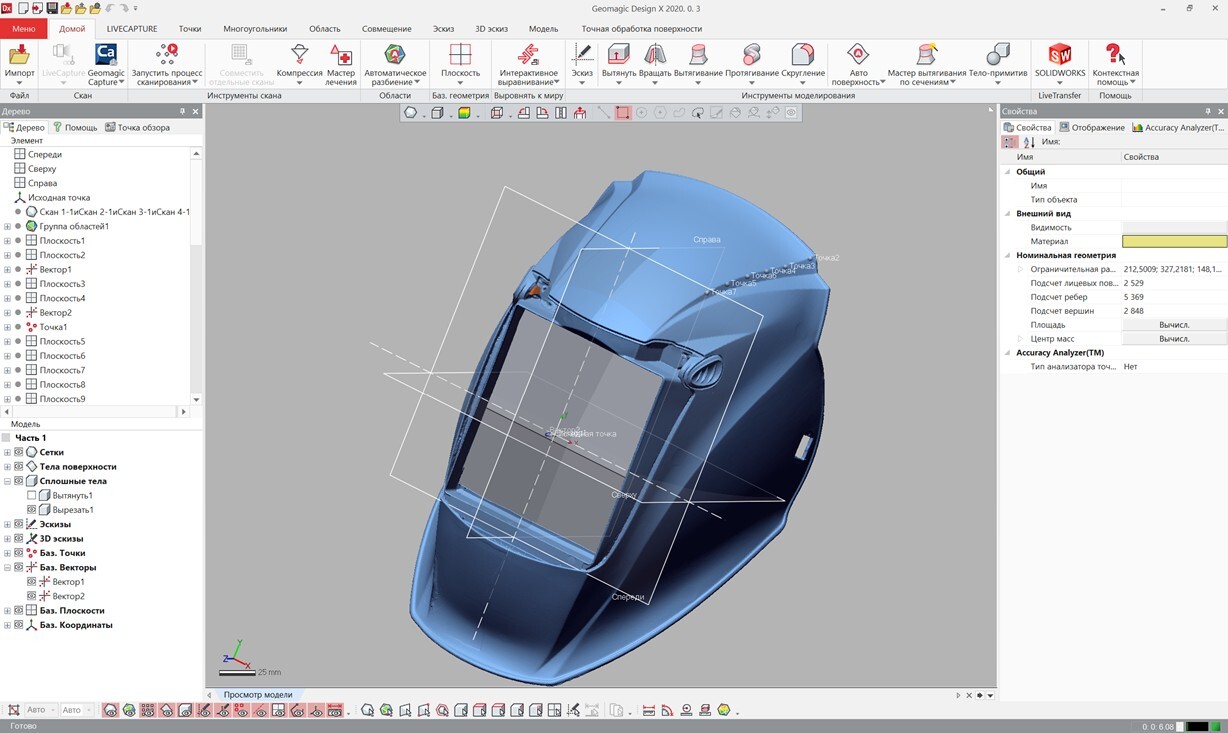This screenshot has height=733, width=1228.
Task: Expand the Сетки tree node
Action: coord(7,452)
